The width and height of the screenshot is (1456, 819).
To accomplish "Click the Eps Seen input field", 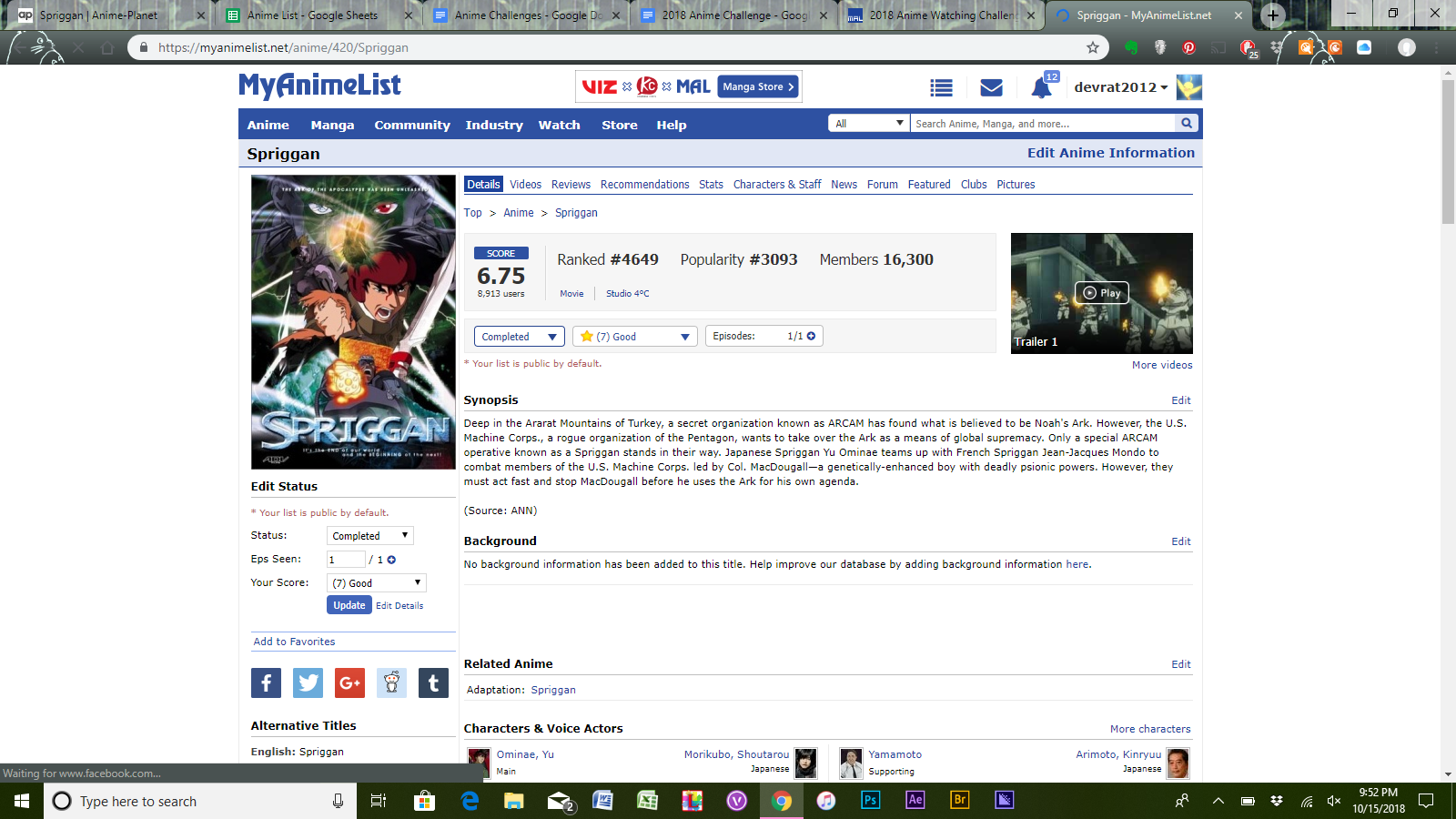I will pos(345,560).
